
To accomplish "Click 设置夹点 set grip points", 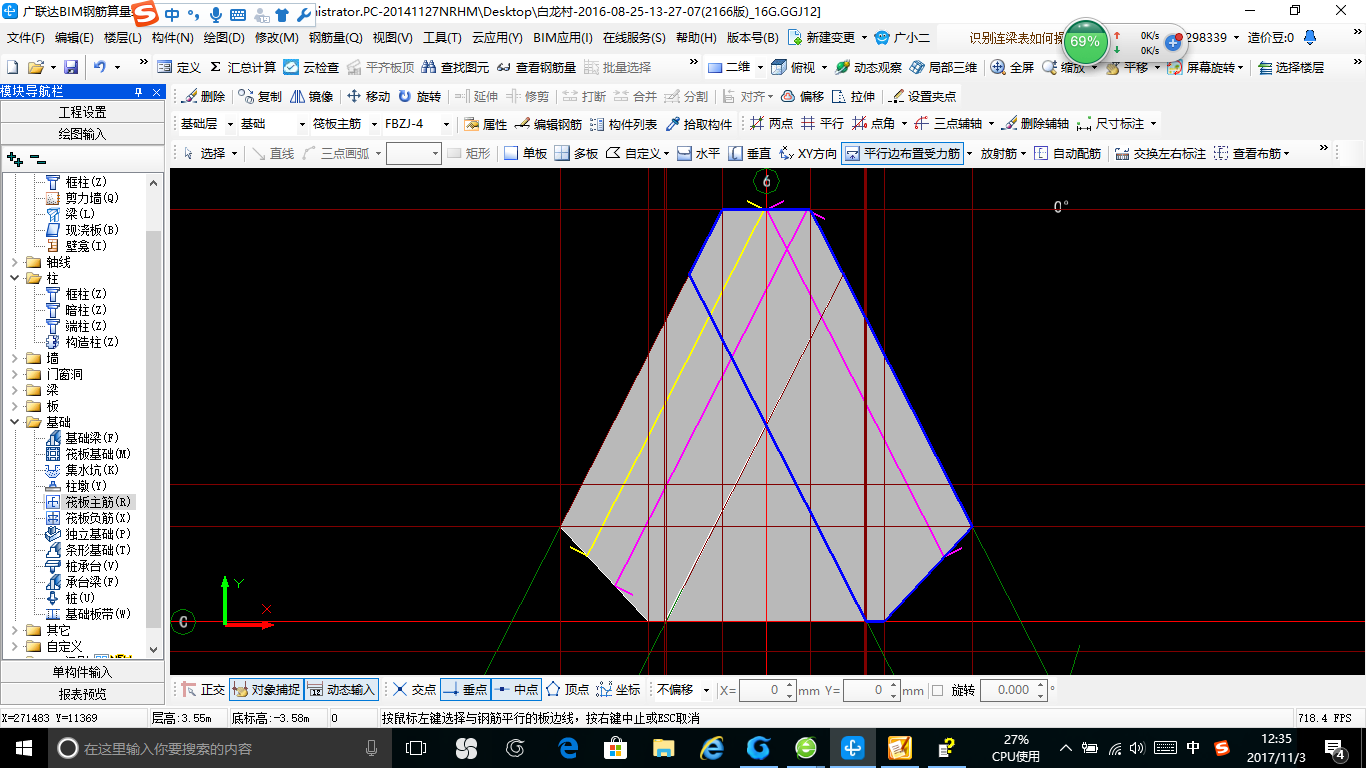I will [922, 97].
